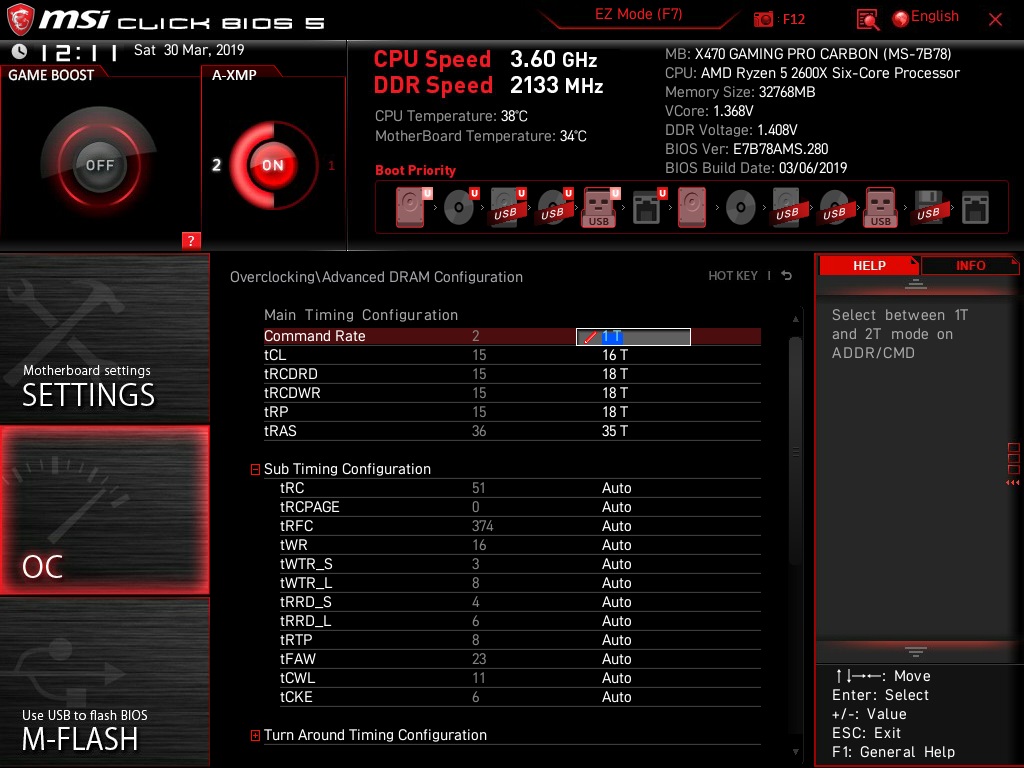Viewport: 1024px width, 768px height.
Task: Switch to the HELP tab
Action: coord(869,265)
